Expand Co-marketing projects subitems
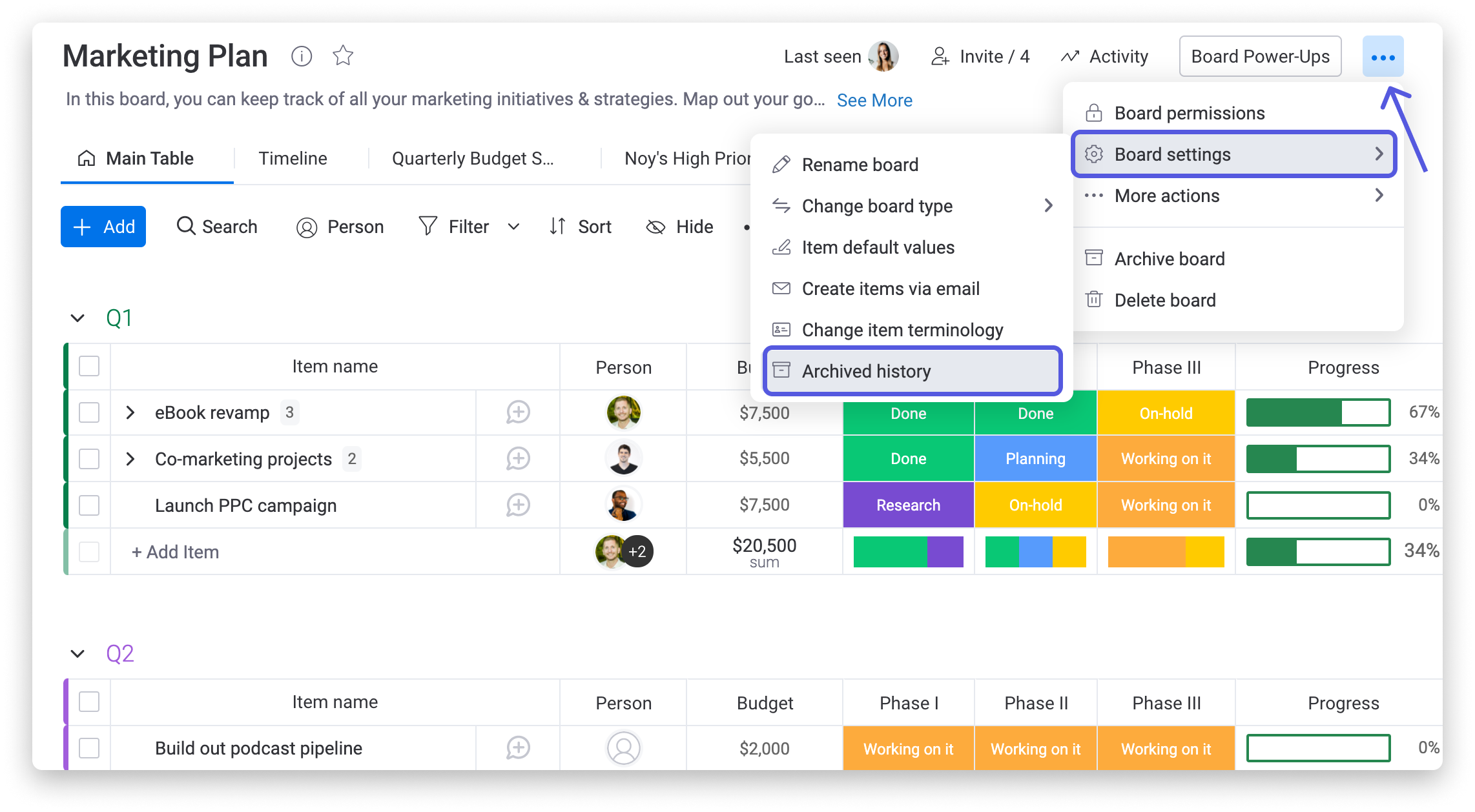 [130, 459]
